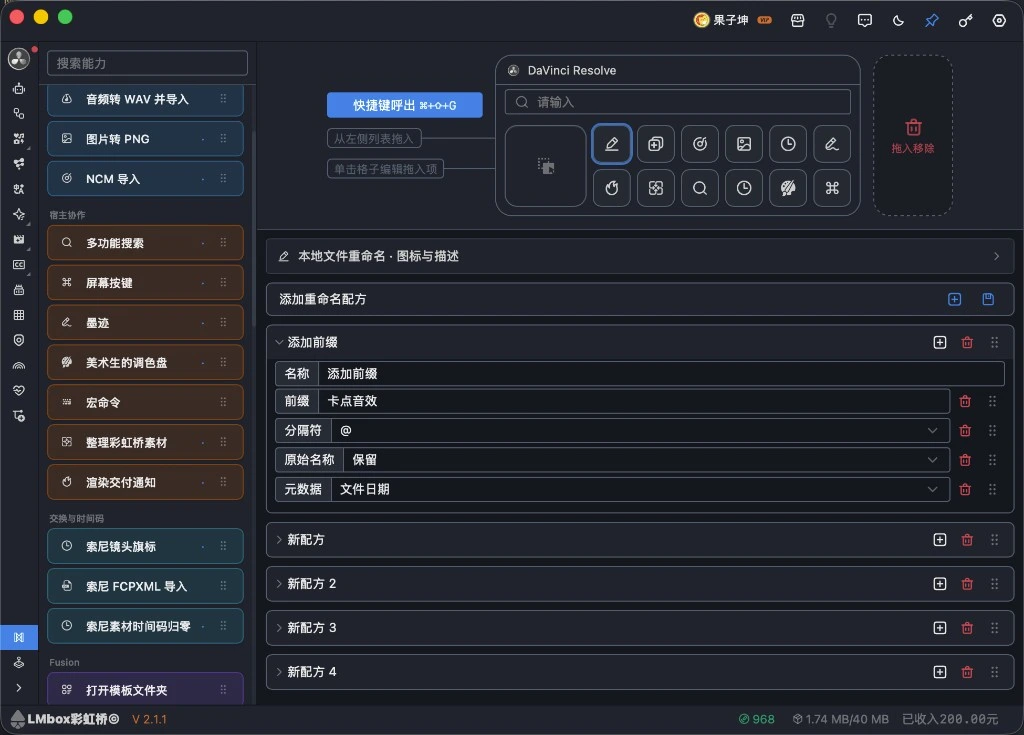The image size is (1024, 735).
Task: Select 多功能搜索 list item
Action: pyautogui.click(x=145, y=243)
